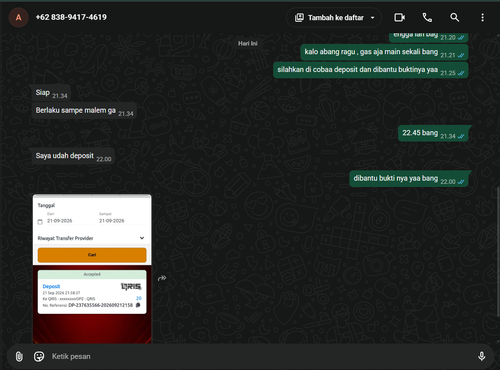Screen dimensions: 500x370
Task: Record a voice message with microphone
Action: click(481, 356)
